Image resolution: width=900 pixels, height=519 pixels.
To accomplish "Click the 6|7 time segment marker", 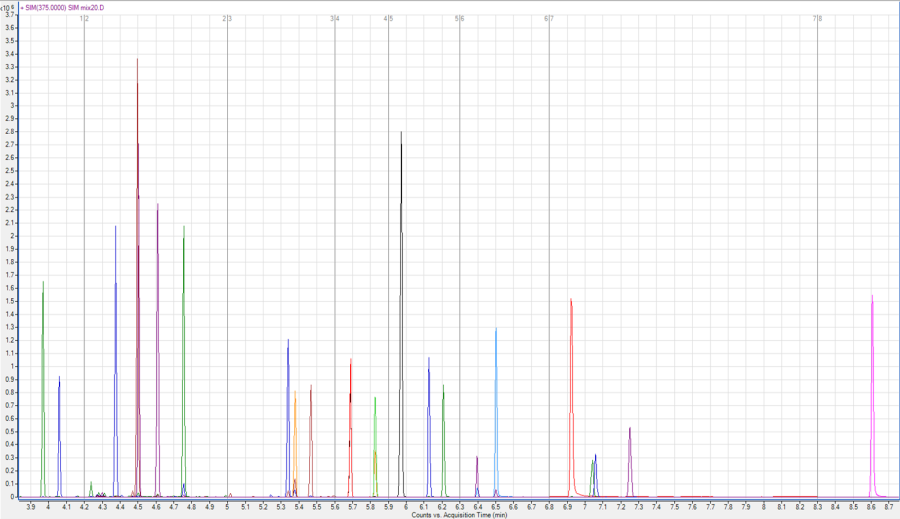I will pyautogui.click(x=549, y=19).
